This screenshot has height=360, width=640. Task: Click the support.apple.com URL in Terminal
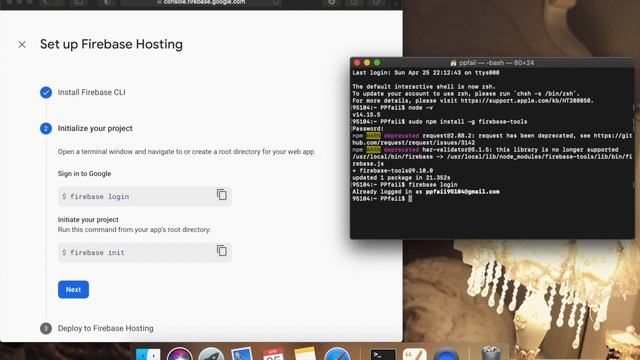point(527,100)
